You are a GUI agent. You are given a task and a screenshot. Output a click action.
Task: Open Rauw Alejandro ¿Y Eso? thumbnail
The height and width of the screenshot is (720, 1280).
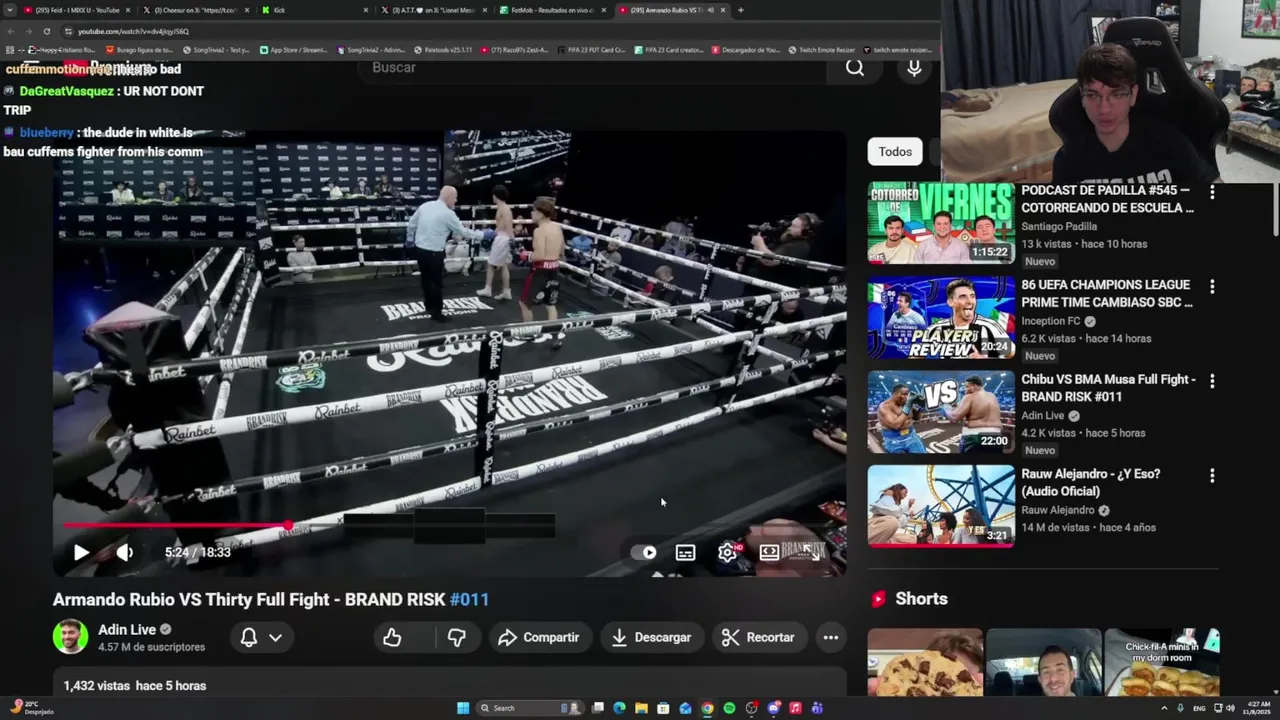[x=940, y=506]
